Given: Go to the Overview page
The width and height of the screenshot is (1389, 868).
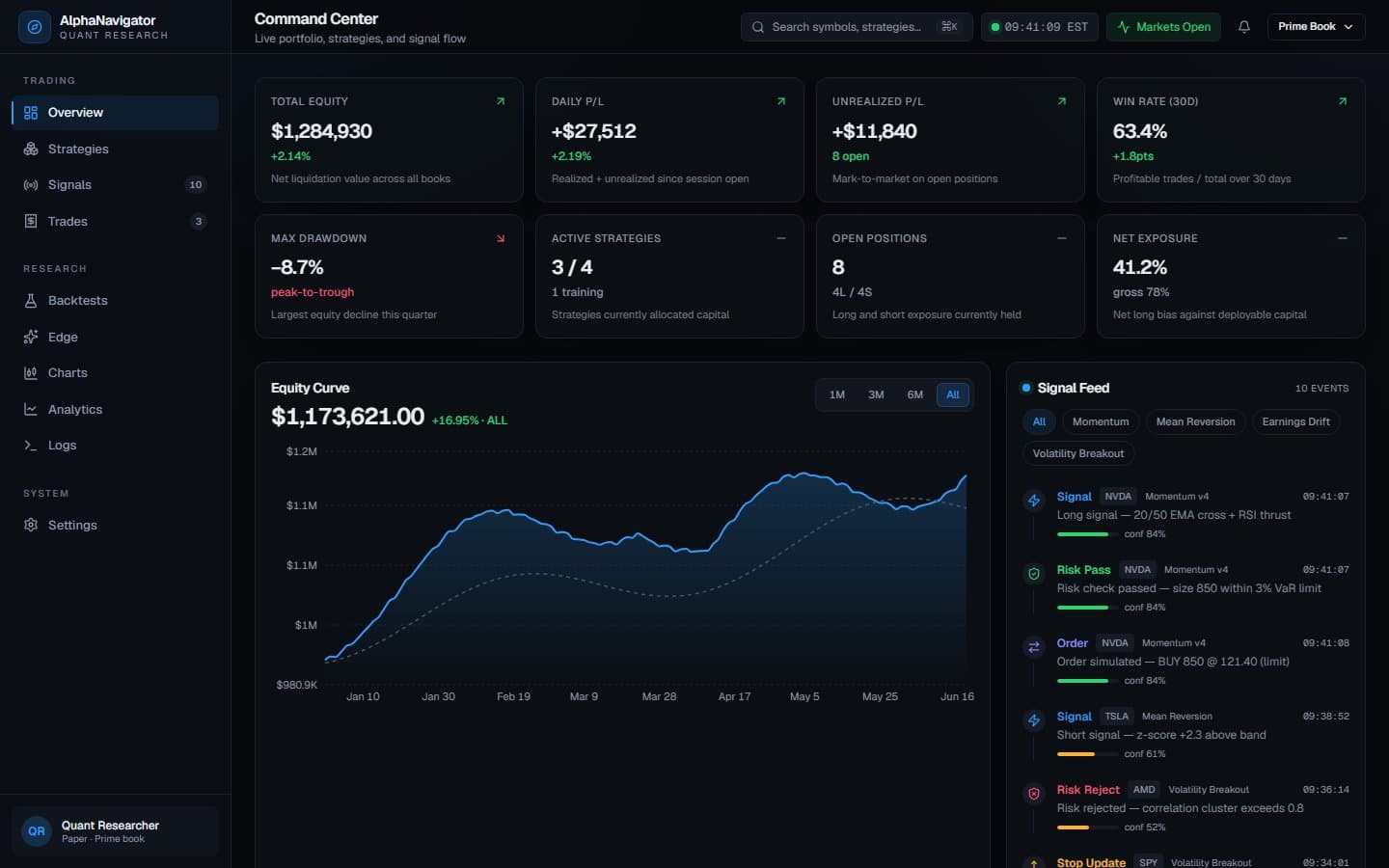Looking at the screenshot, I should [115, 113].
